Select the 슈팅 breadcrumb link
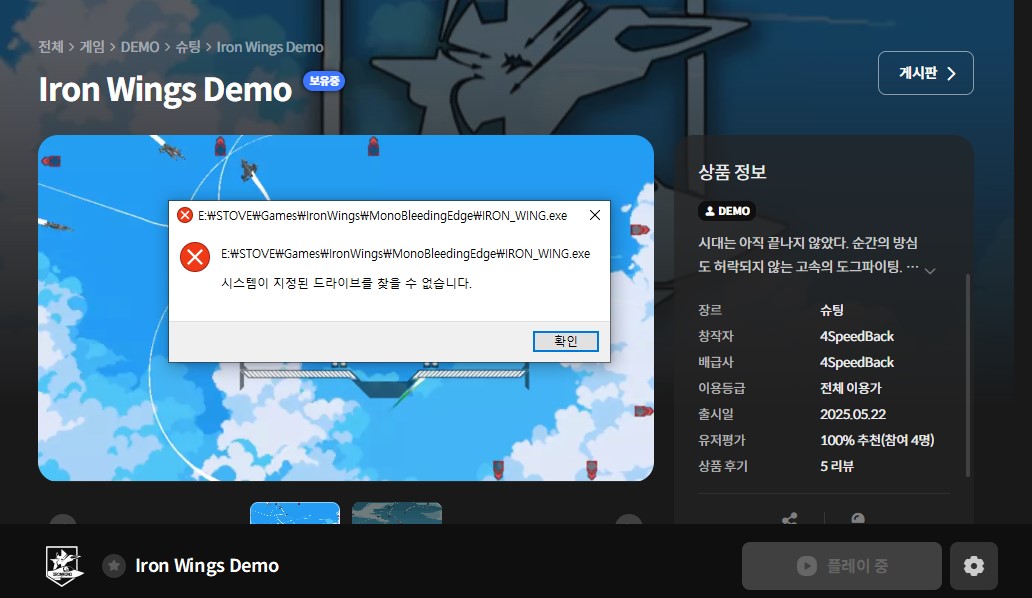Screen dimensions: 1032x598 (x=188, y=47)
